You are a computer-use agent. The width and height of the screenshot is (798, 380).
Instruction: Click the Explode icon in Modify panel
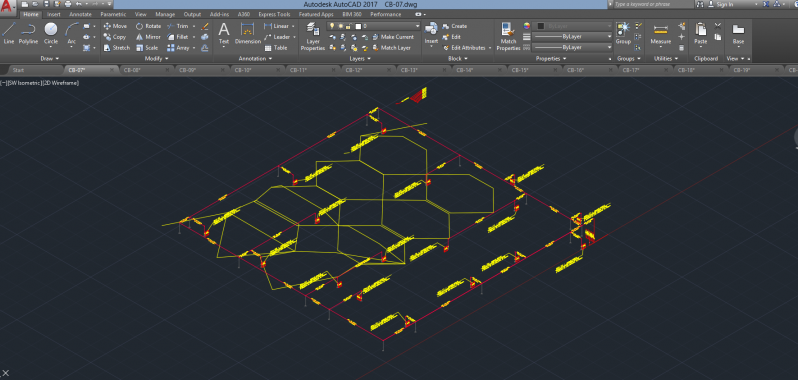[205, 37]
